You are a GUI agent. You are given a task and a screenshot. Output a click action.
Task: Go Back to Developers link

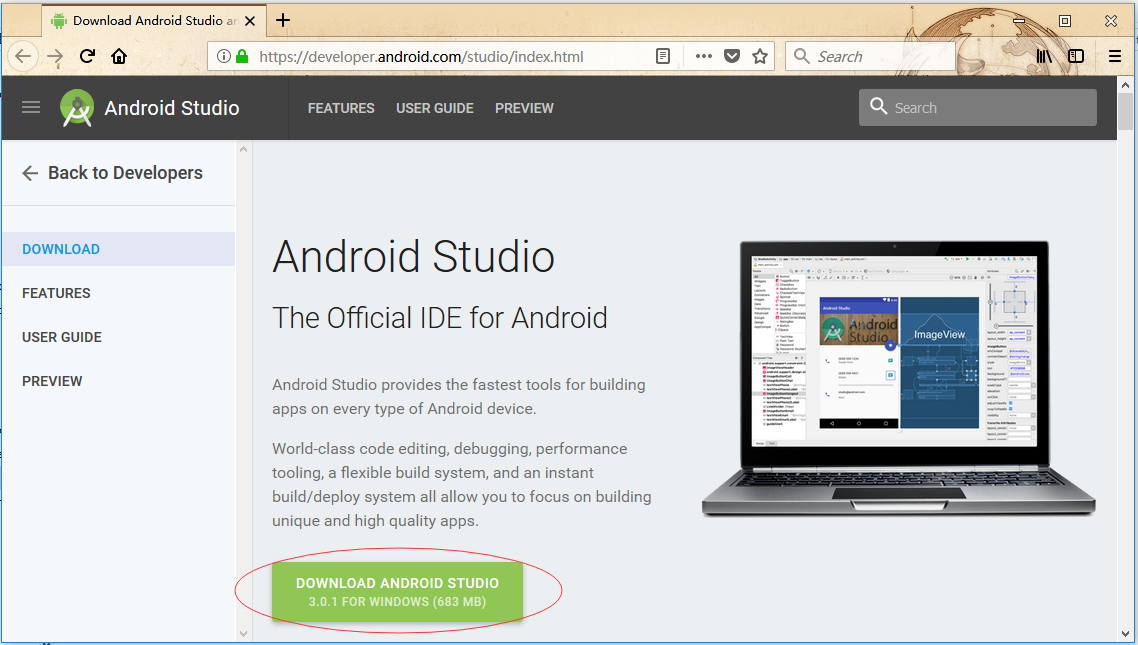(x=112, y=173)
